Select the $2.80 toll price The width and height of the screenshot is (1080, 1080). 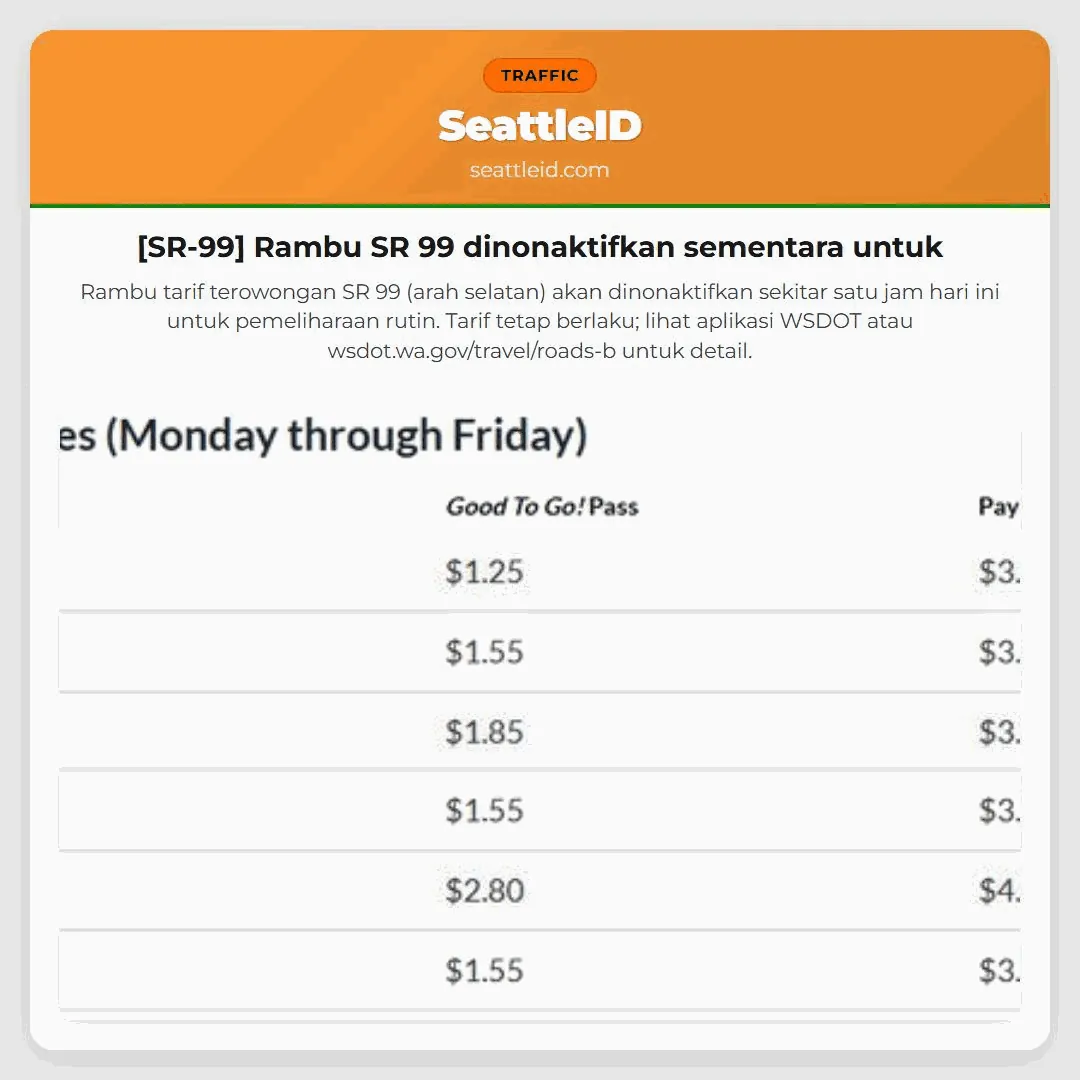point(484,890)
